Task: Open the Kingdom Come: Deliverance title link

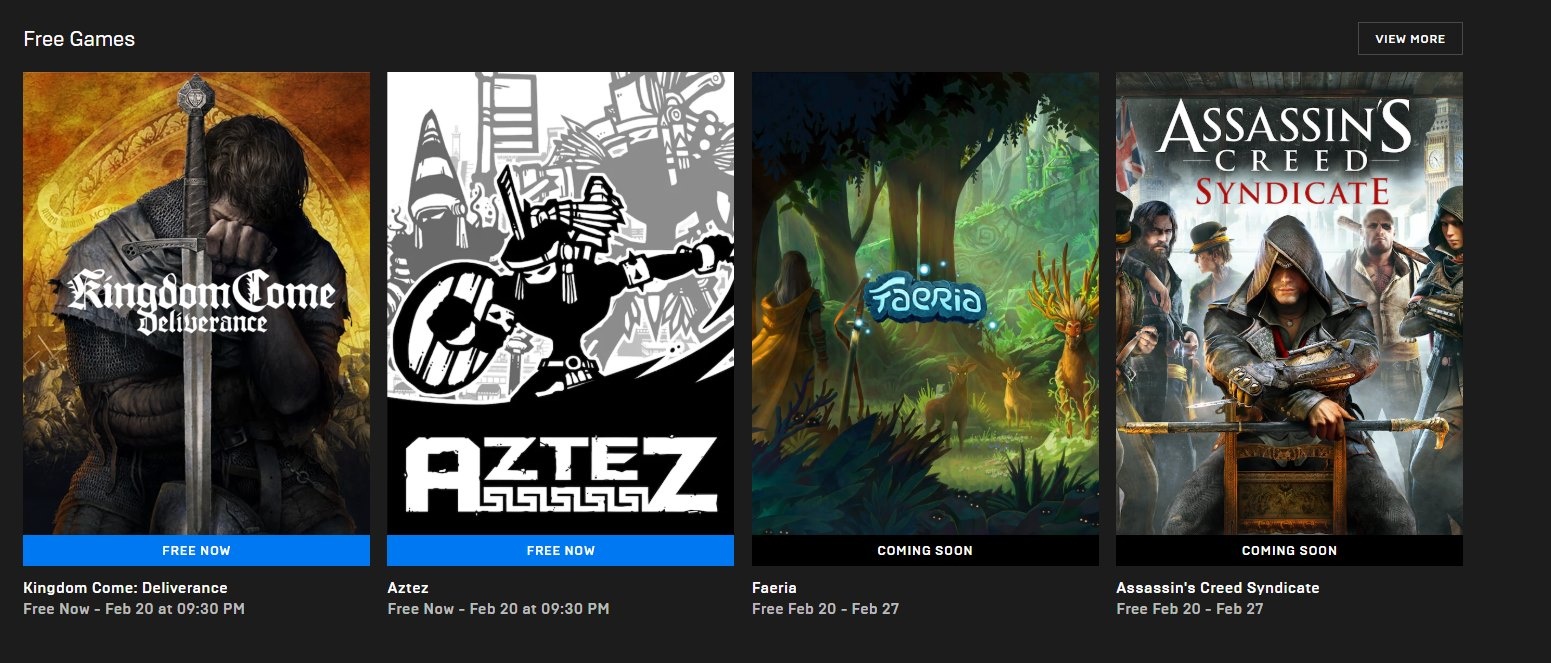Action: point(125,588)
